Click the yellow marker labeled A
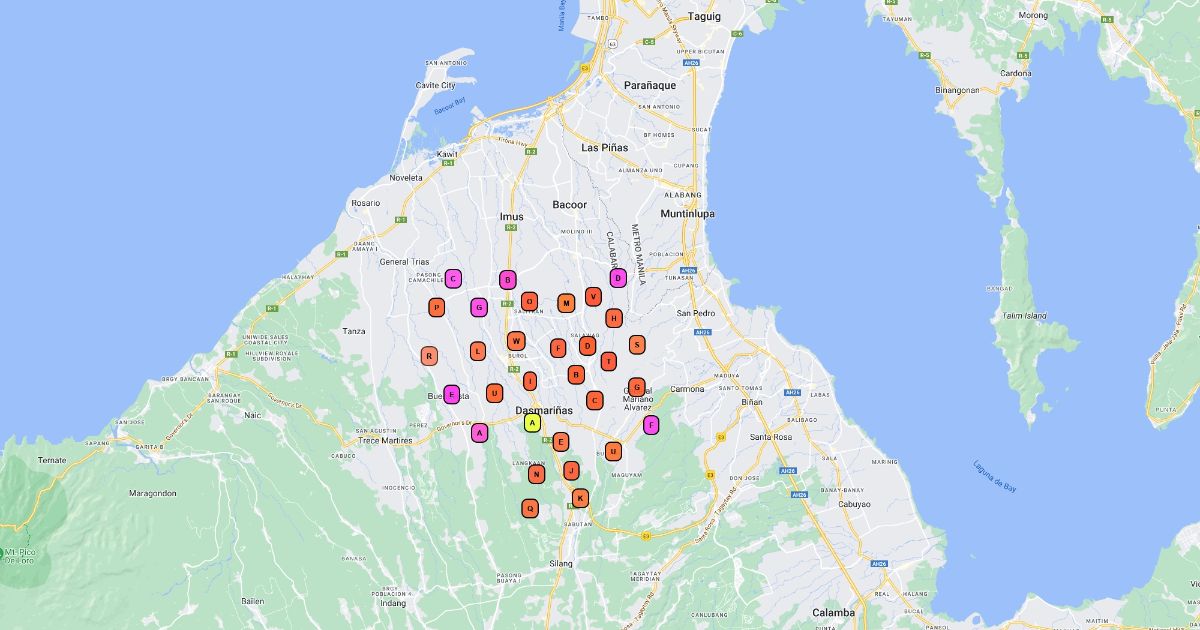 (x=533, y=423)
